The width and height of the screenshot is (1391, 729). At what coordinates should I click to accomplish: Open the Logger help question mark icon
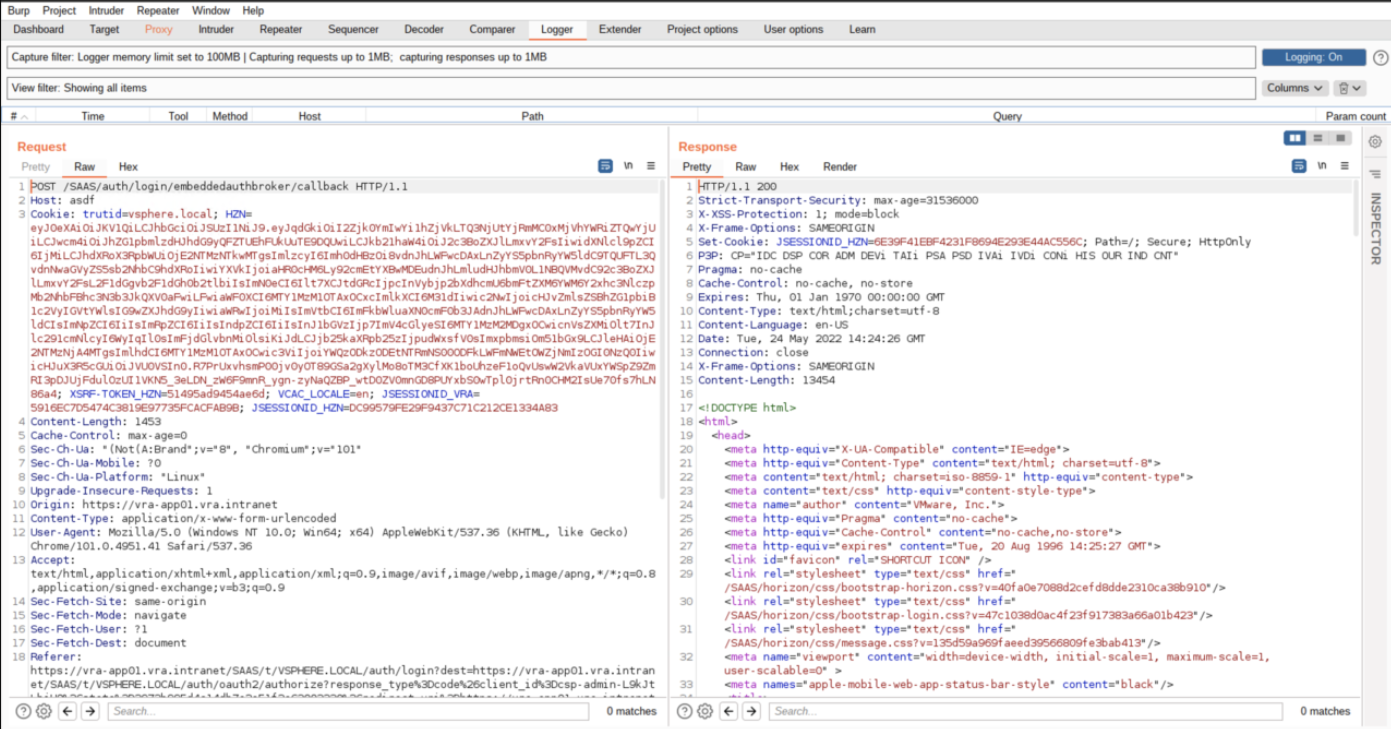1380,57
